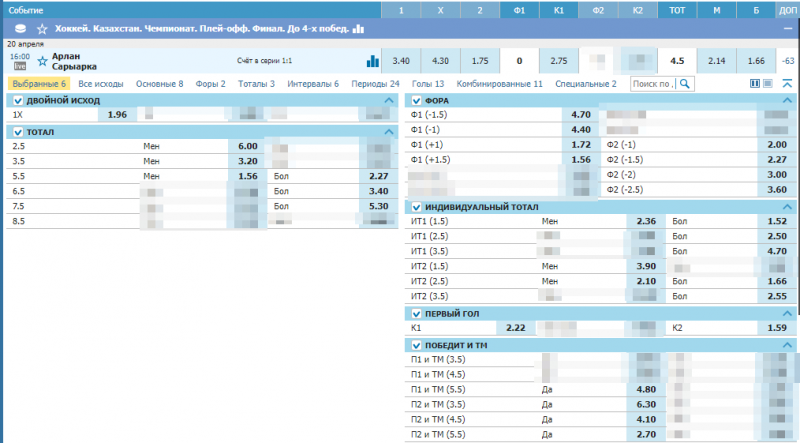Toggle the ПЕРВЫЙ ГОЛ checkbox
800x443 pixels.
(416, 313)
